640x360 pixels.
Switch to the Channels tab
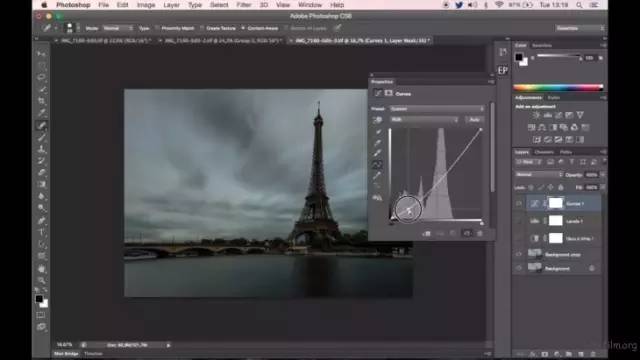(544, 152)
